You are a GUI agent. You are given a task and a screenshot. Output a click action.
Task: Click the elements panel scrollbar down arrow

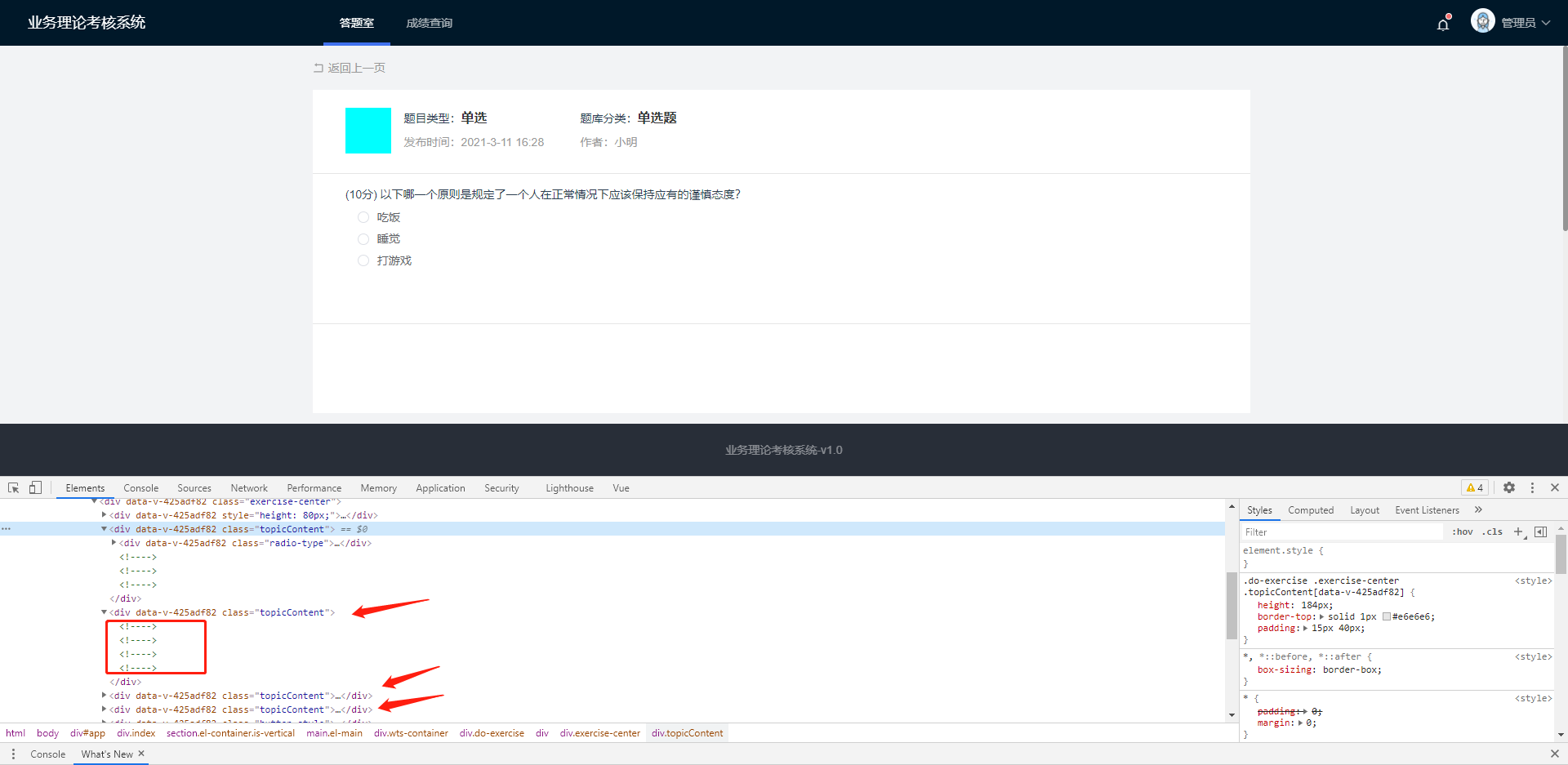tap(1232, 715)
